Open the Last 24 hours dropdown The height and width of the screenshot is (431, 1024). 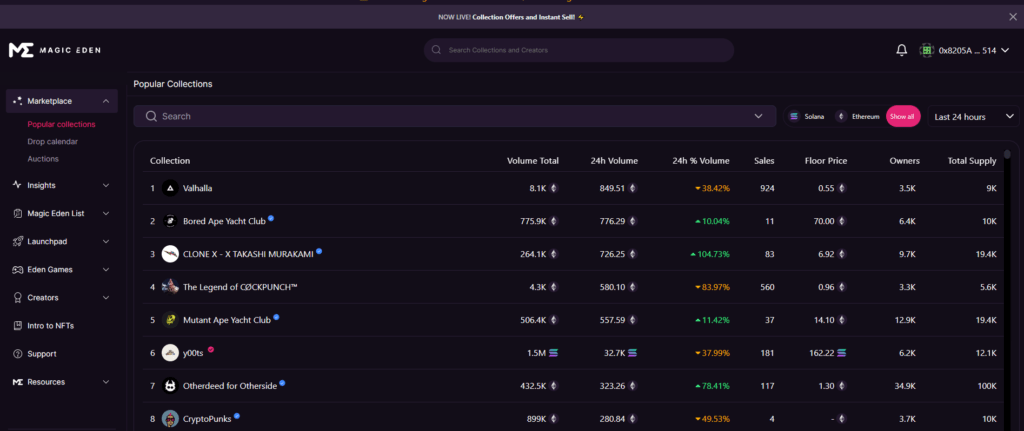[x=973, y=117]
